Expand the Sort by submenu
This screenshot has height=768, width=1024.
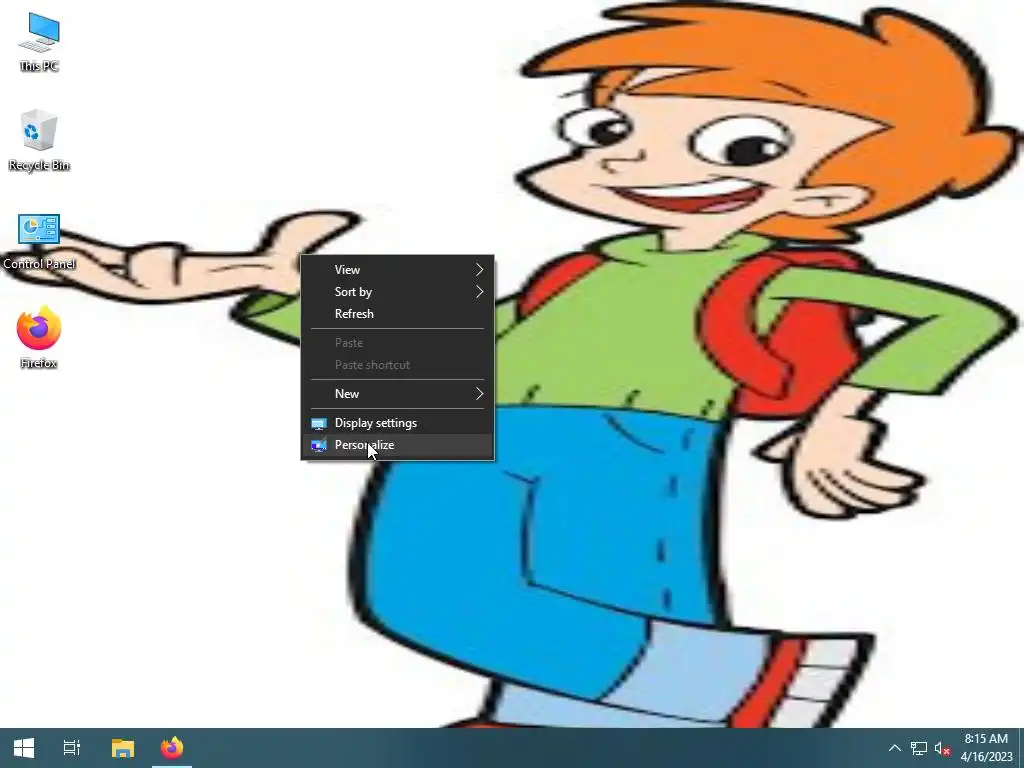[397, 292]
